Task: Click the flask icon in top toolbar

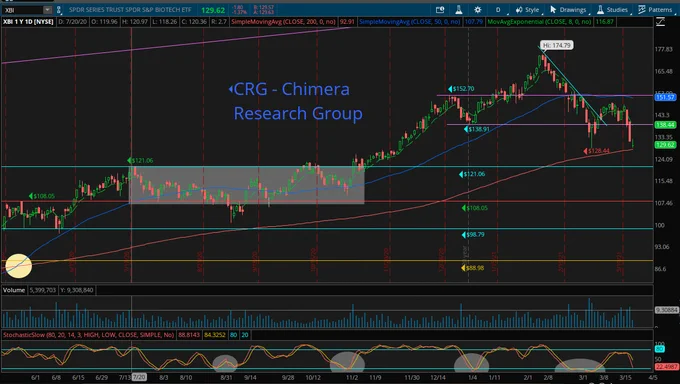Action: click(x=459, y=10)
